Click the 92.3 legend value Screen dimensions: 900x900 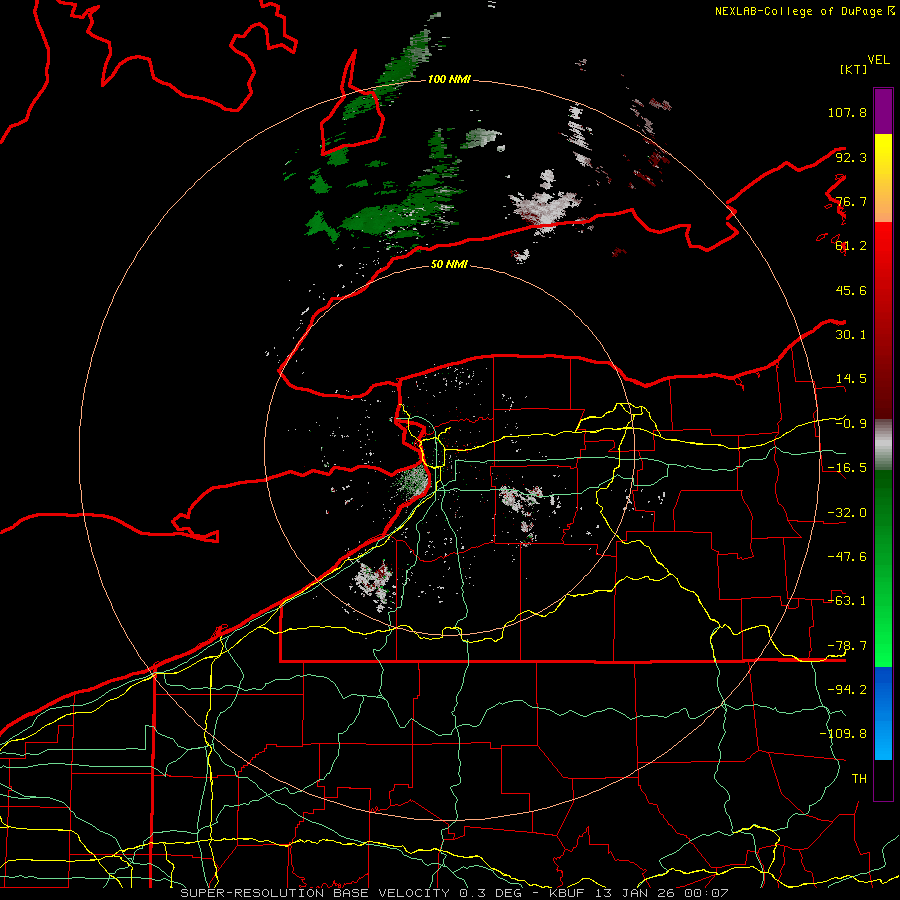[x=851, y=157]
